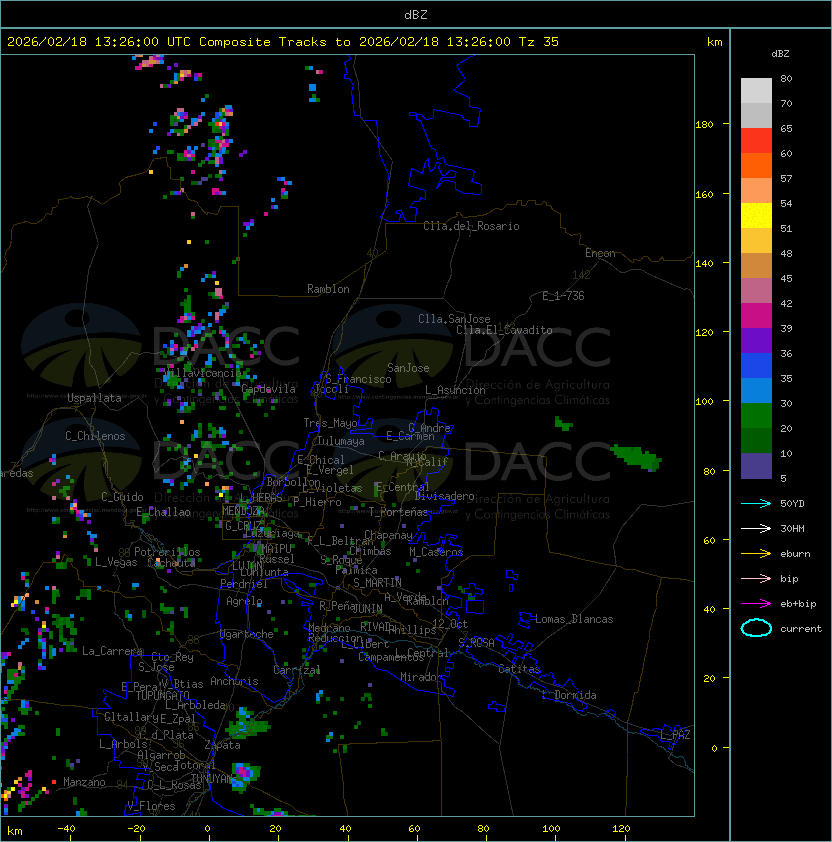Click the Encon label
The width and height of the screenshot is (832, 842).
(x=600, y=253)
